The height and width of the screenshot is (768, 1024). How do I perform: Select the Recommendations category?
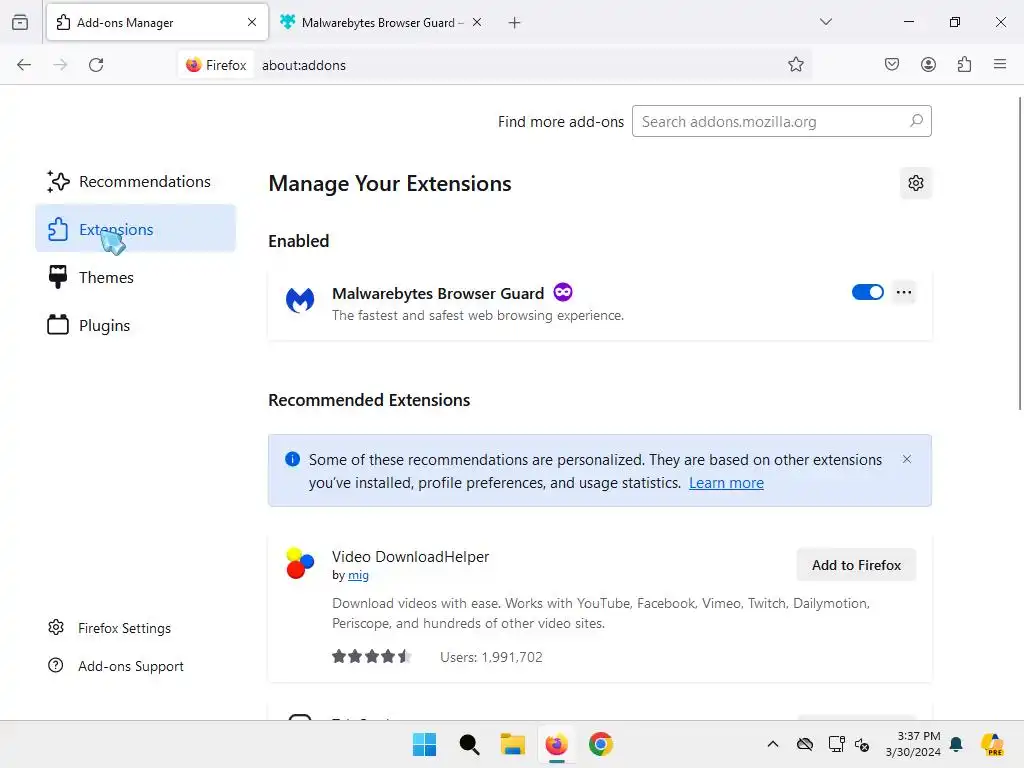(x=135, y=182)
